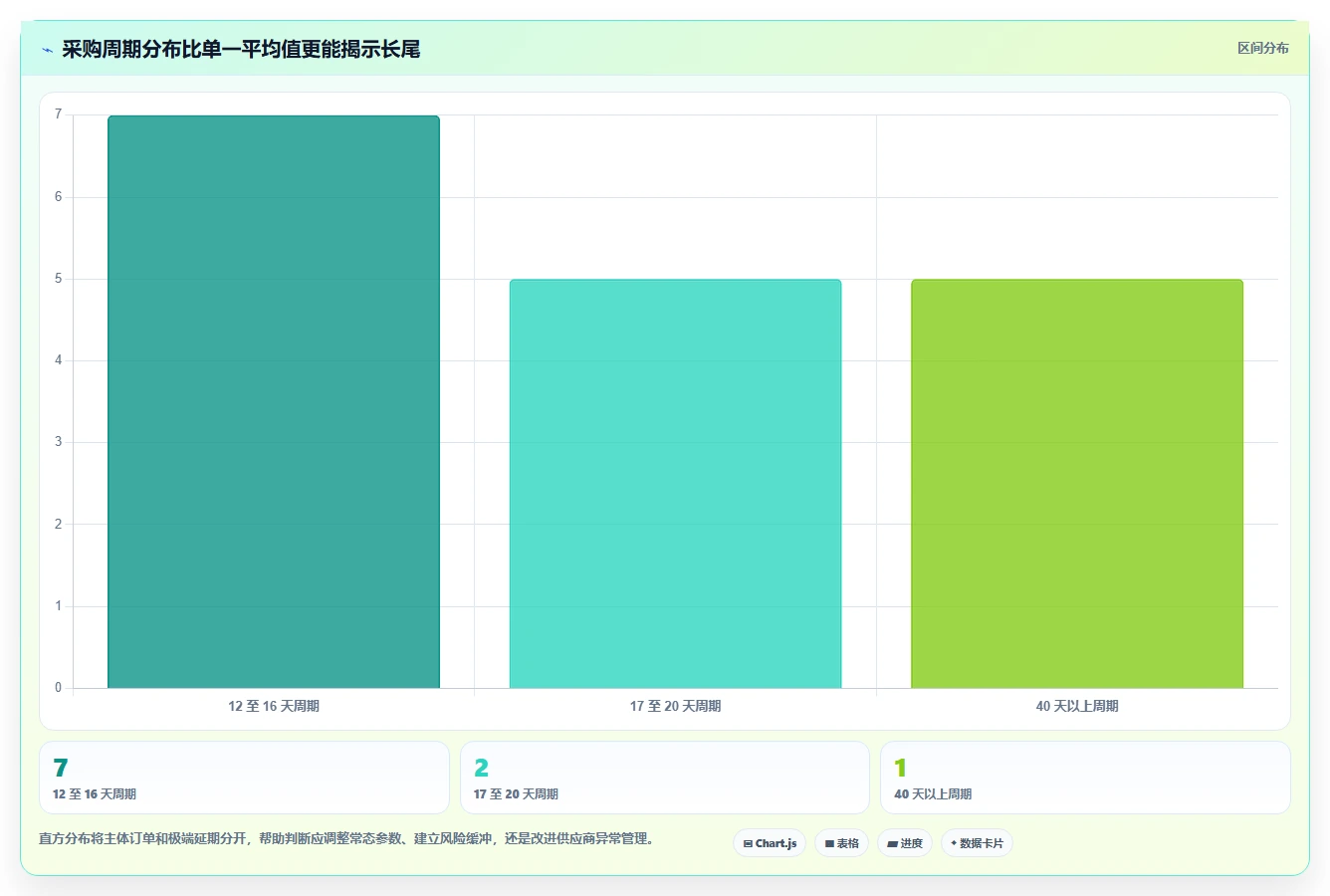
Task: Click the 表格 tag pill
Action: pyautogui.click(x=841, y=843)
